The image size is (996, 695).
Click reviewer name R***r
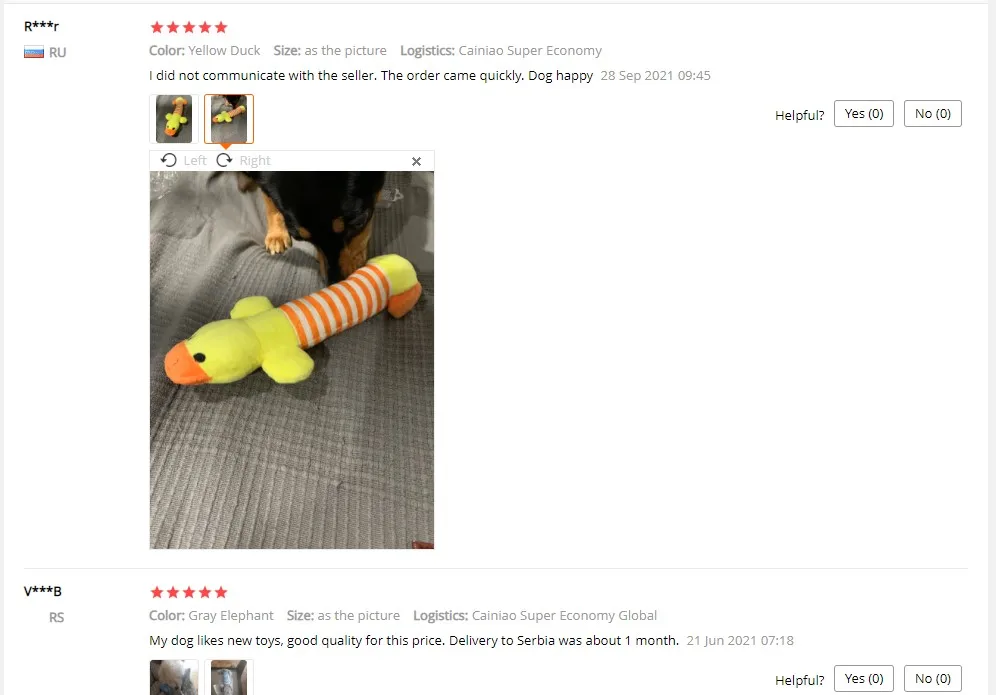coord(41,27)
